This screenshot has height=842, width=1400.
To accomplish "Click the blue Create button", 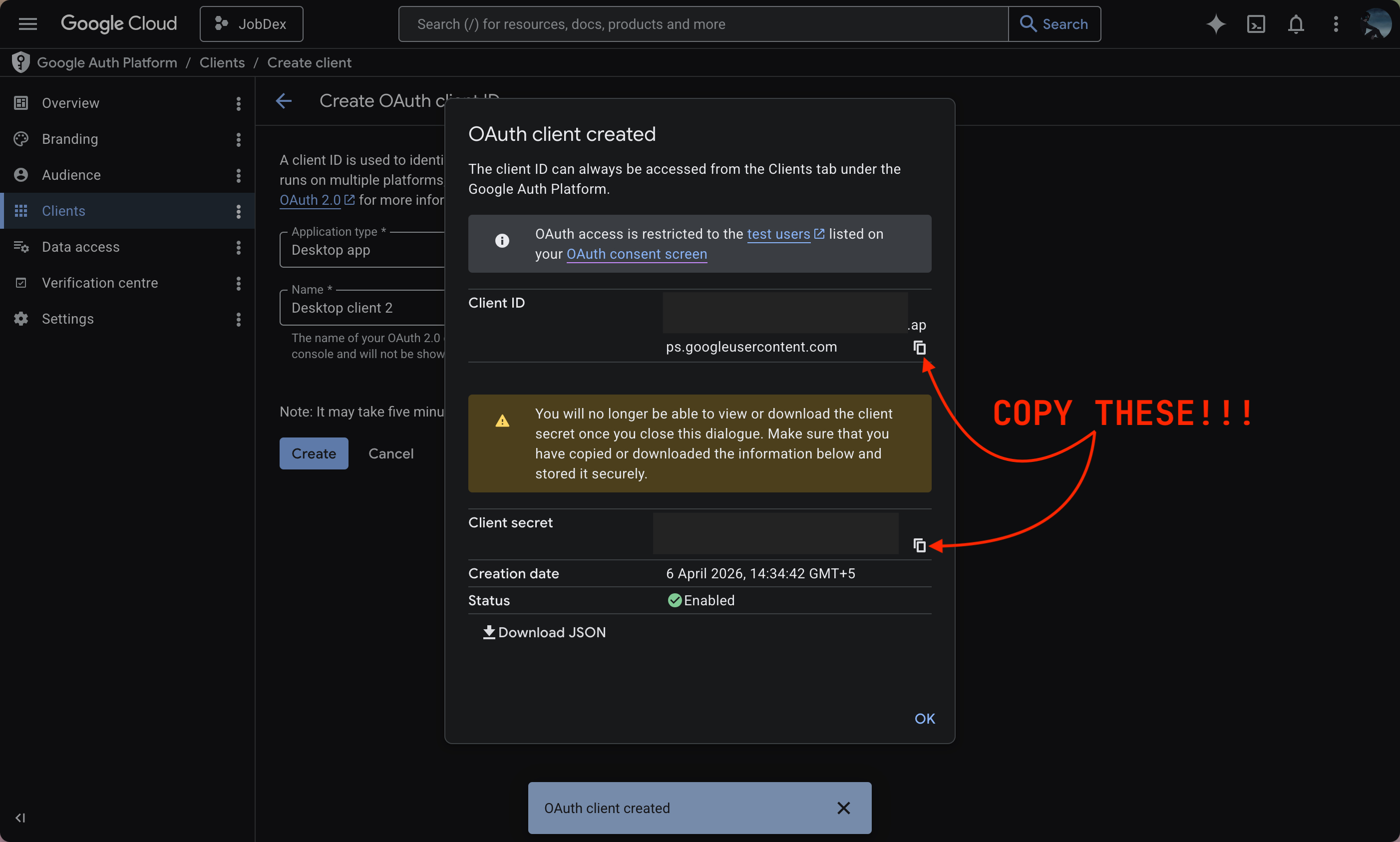I will click(314, 453).
